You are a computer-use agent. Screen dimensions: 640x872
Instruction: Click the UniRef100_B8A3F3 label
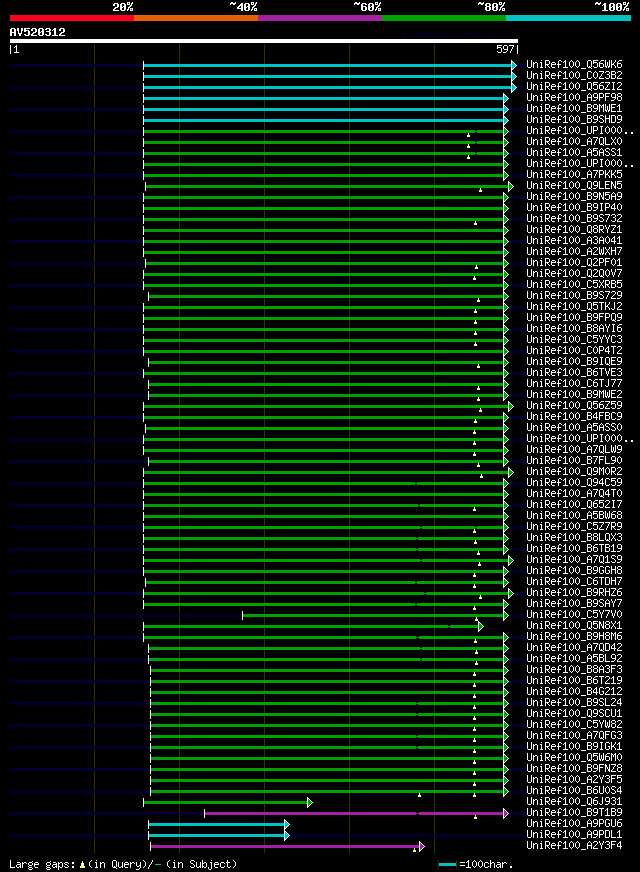(x=574, y=670)
